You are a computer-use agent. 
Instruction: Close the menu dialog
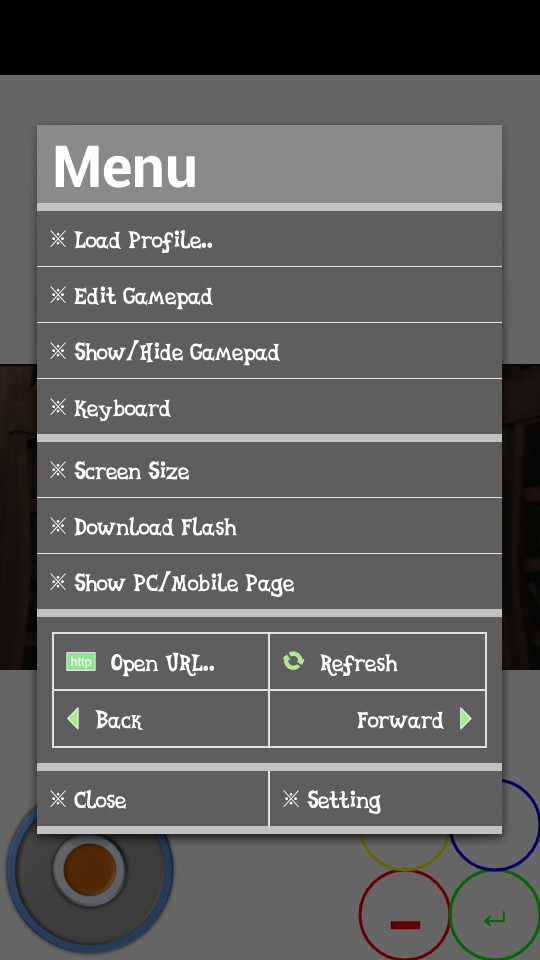pyautogui.click(x=152, y=798)
